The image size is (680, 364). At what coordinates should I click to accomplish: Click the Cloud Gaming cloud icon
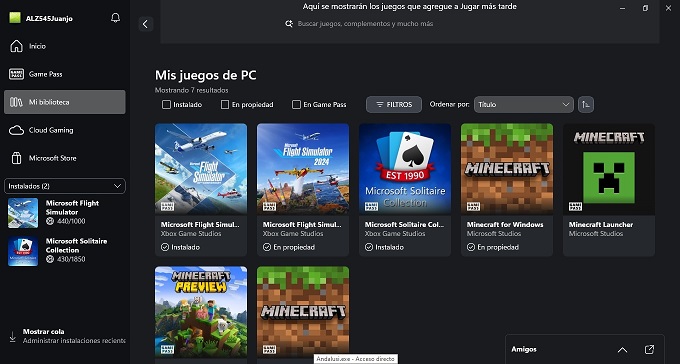(x=16, y=130)
